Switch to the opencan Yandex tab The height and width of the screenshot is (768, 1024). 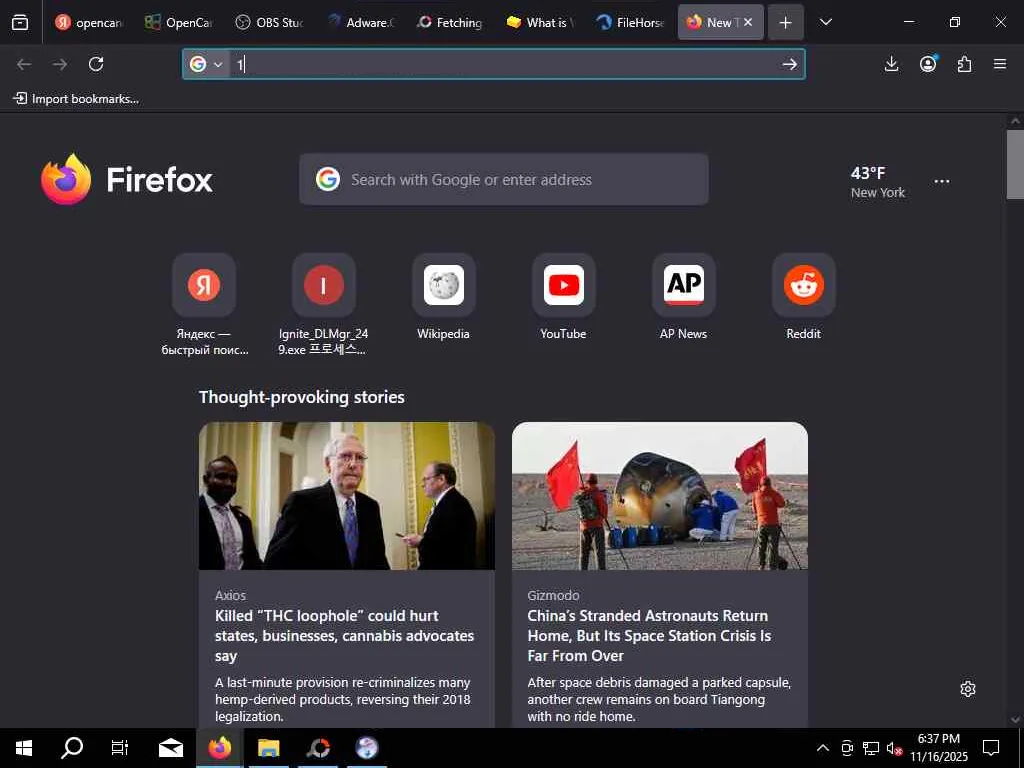click(89, 23)
